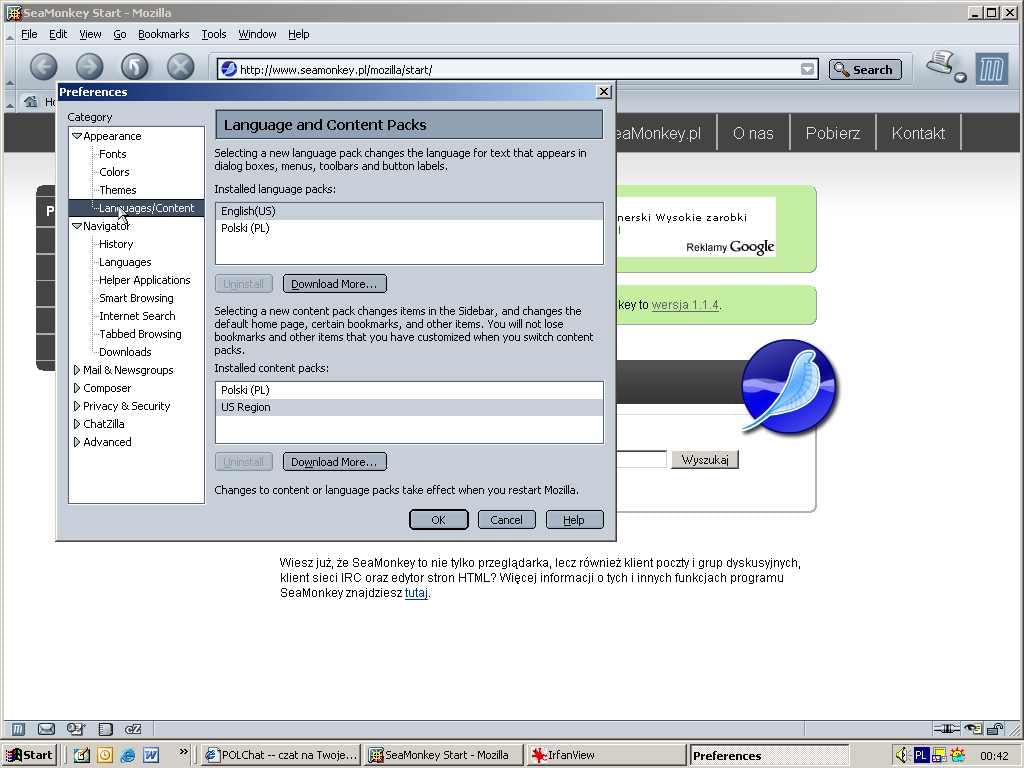This screenshot has width=1024, height=768.
Task: Open ChatZilla from the status bar icon
Action: coord(133,729)
